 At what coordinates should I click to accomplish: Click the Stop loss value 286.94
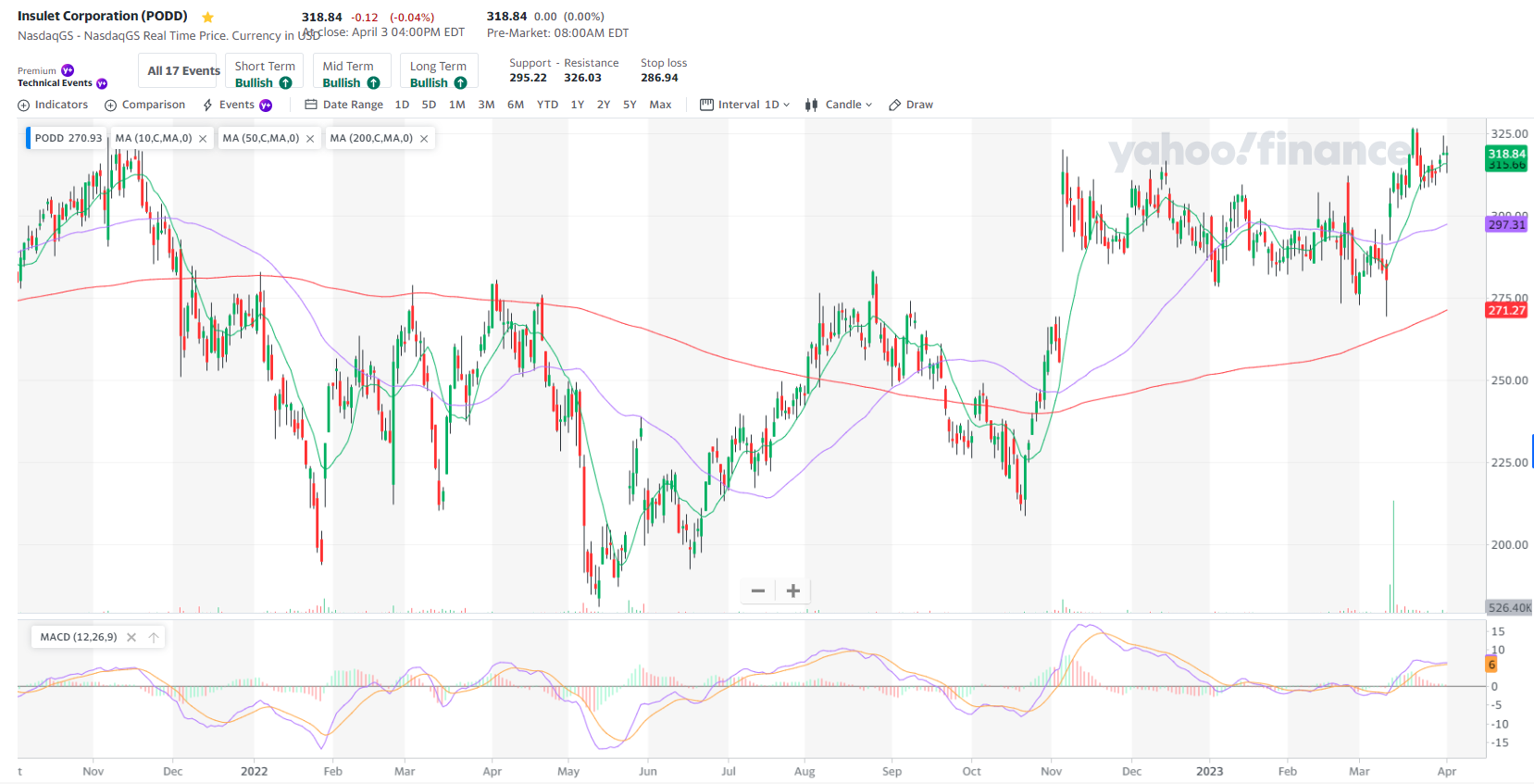[659, 78]
